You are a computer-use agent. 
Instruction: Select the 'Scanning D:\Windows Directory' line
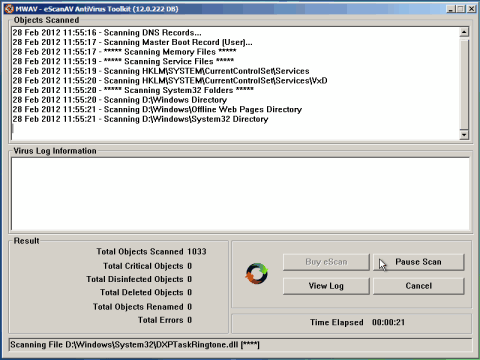[120, 100]
